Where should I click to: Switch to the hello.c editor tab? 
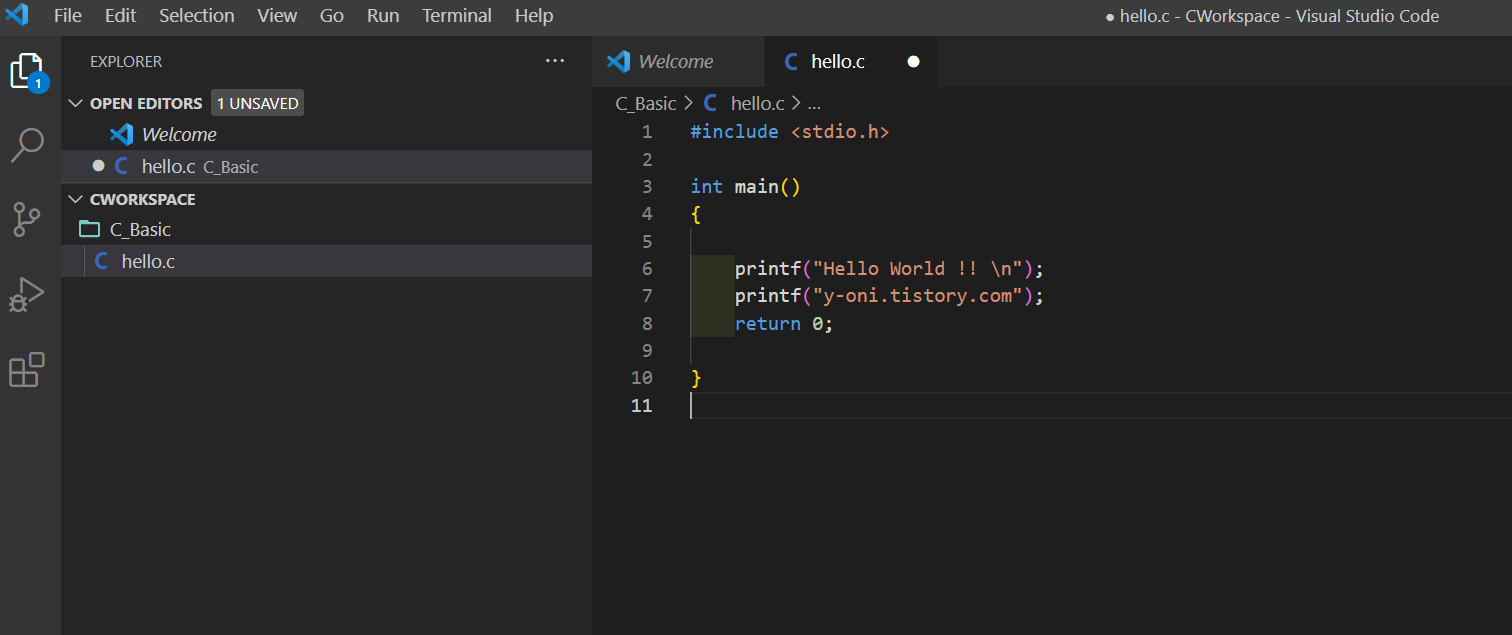851,62
